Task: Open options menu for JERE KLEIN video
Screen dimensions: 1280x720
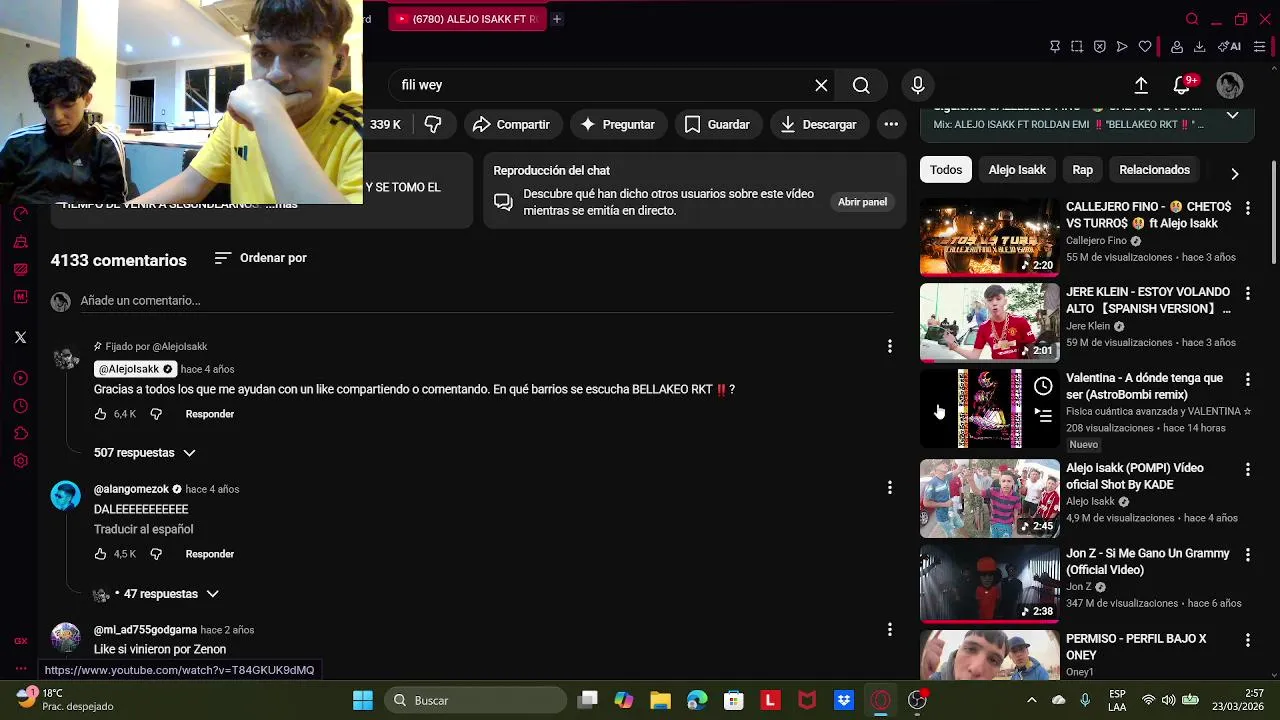Action: point(1247,293)
